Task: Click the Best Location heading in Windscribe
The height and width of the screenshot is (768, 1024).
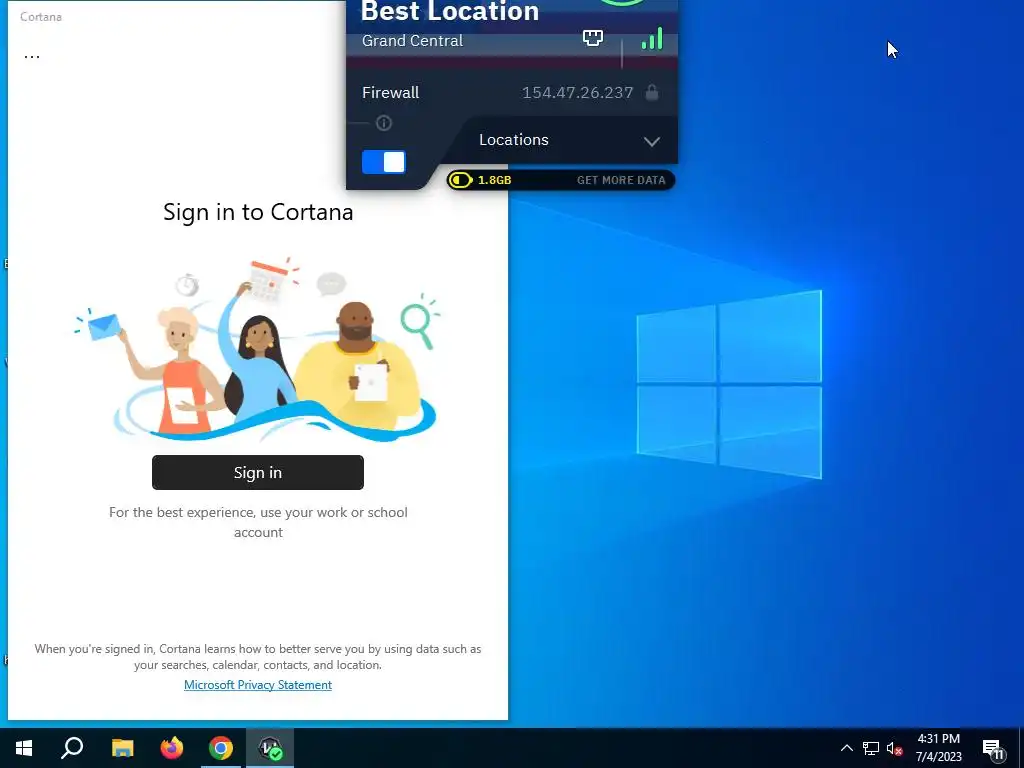Action: 450,11
